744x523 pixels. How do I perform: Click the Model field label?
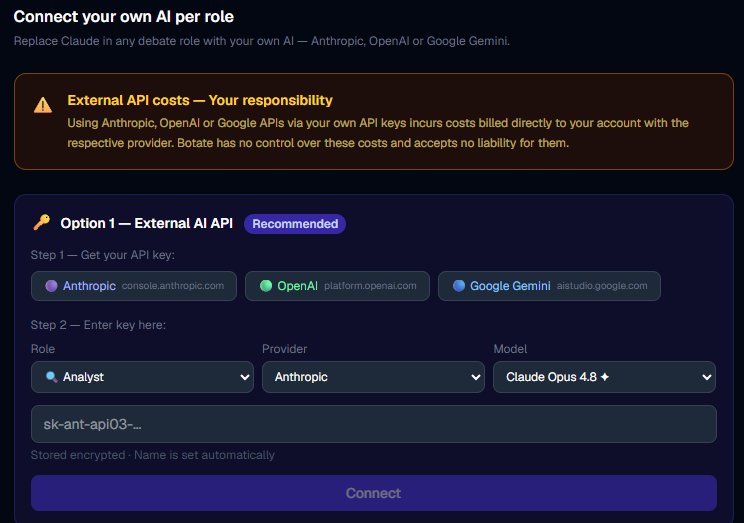(511, 349)
